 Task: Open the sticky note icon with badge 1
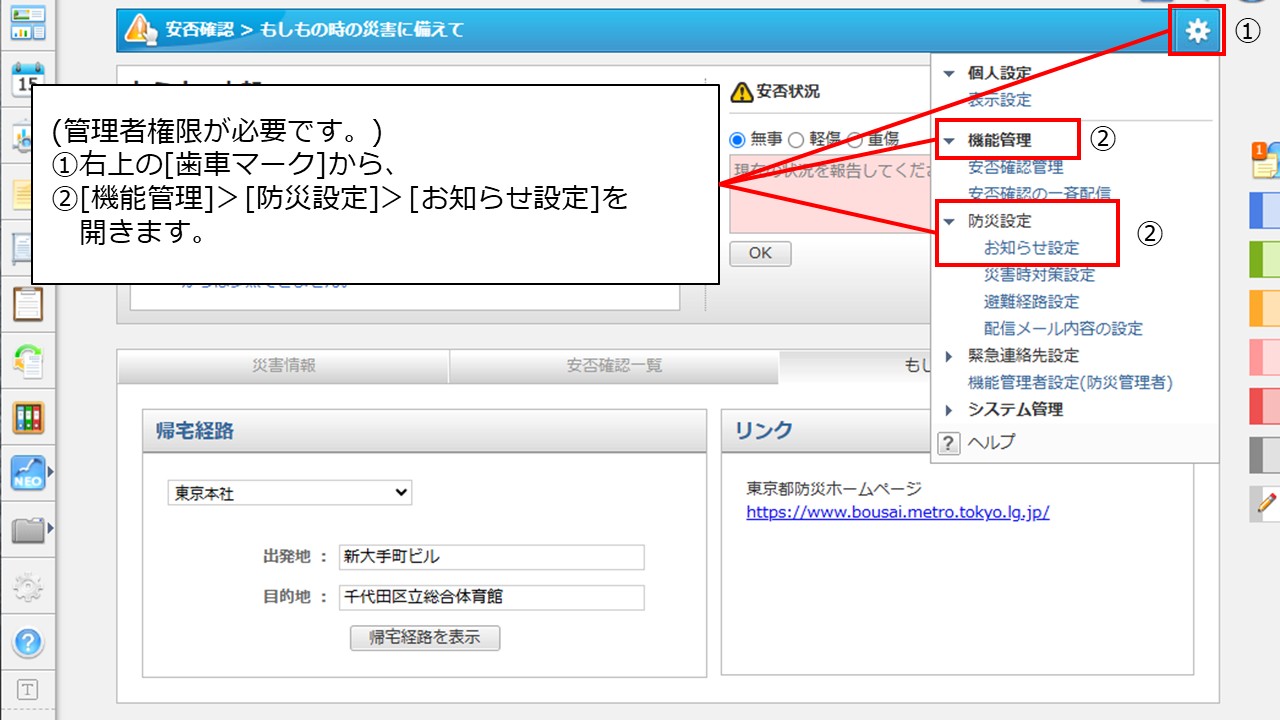[x=1265, y=160]
